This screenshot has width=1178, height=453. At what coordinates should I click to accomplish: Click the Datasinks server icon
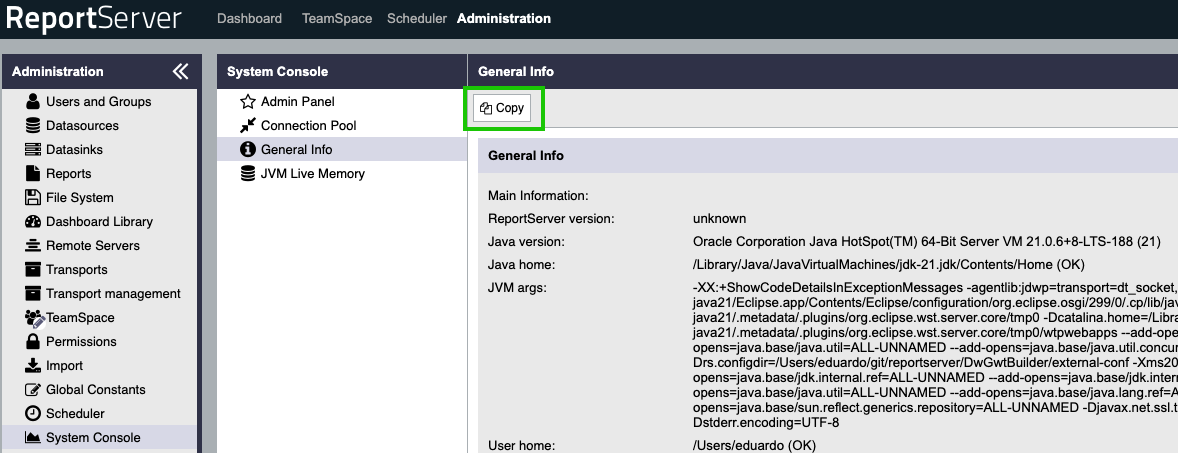tap(33, 149)
